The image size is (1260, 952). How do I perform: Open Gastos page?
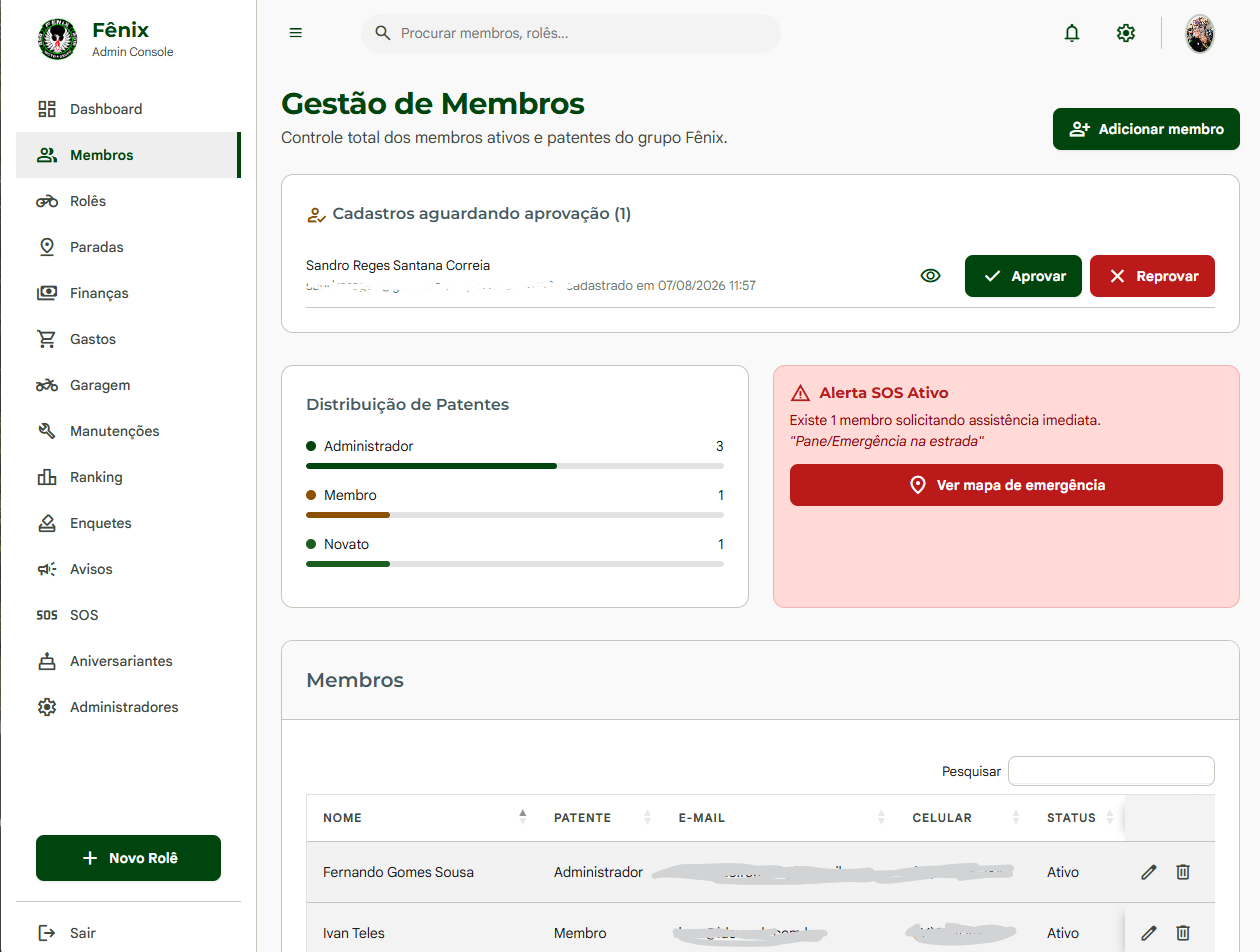click(x=128, y=339)
